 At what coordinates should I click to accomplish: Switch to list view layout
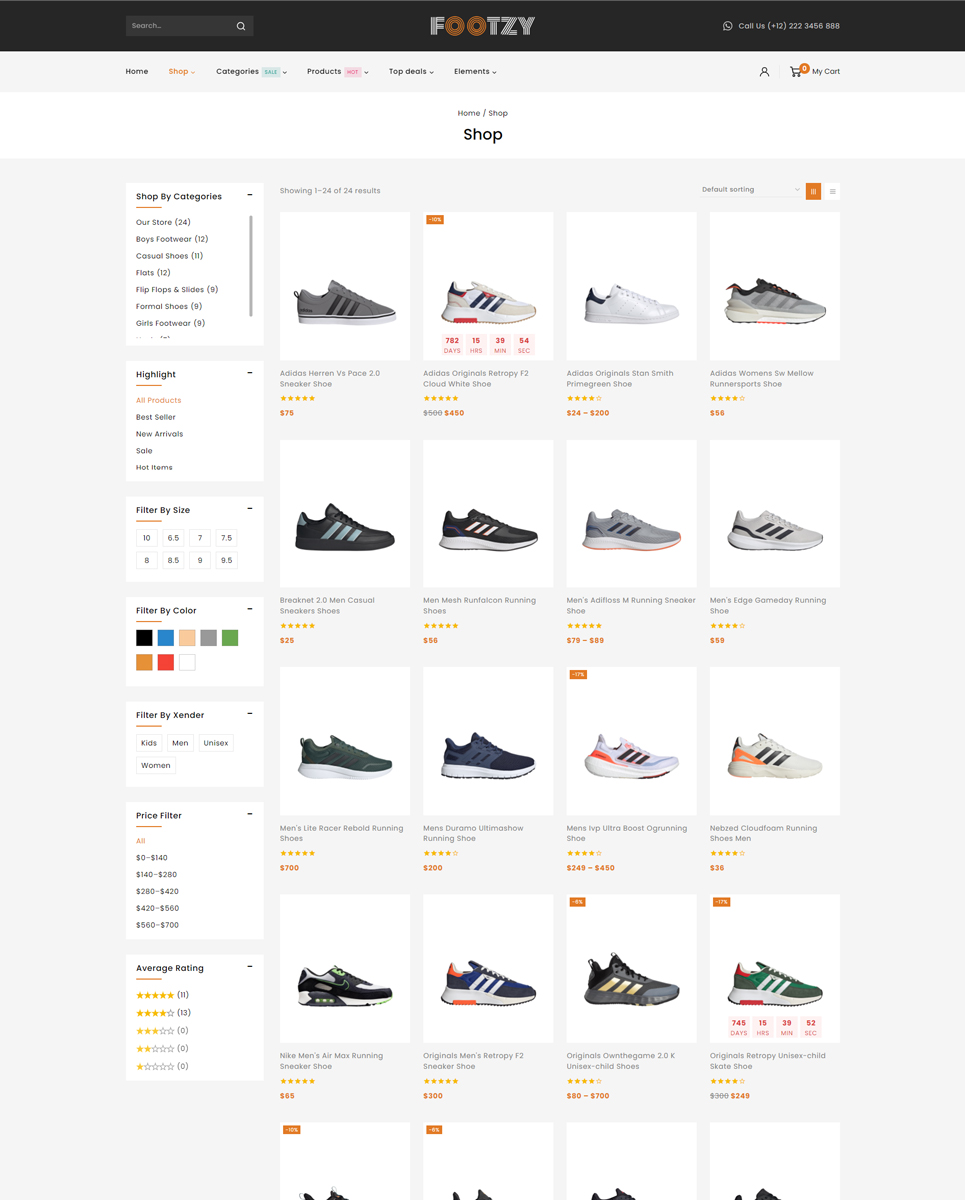pyautogui.click(x=832, y=191)
